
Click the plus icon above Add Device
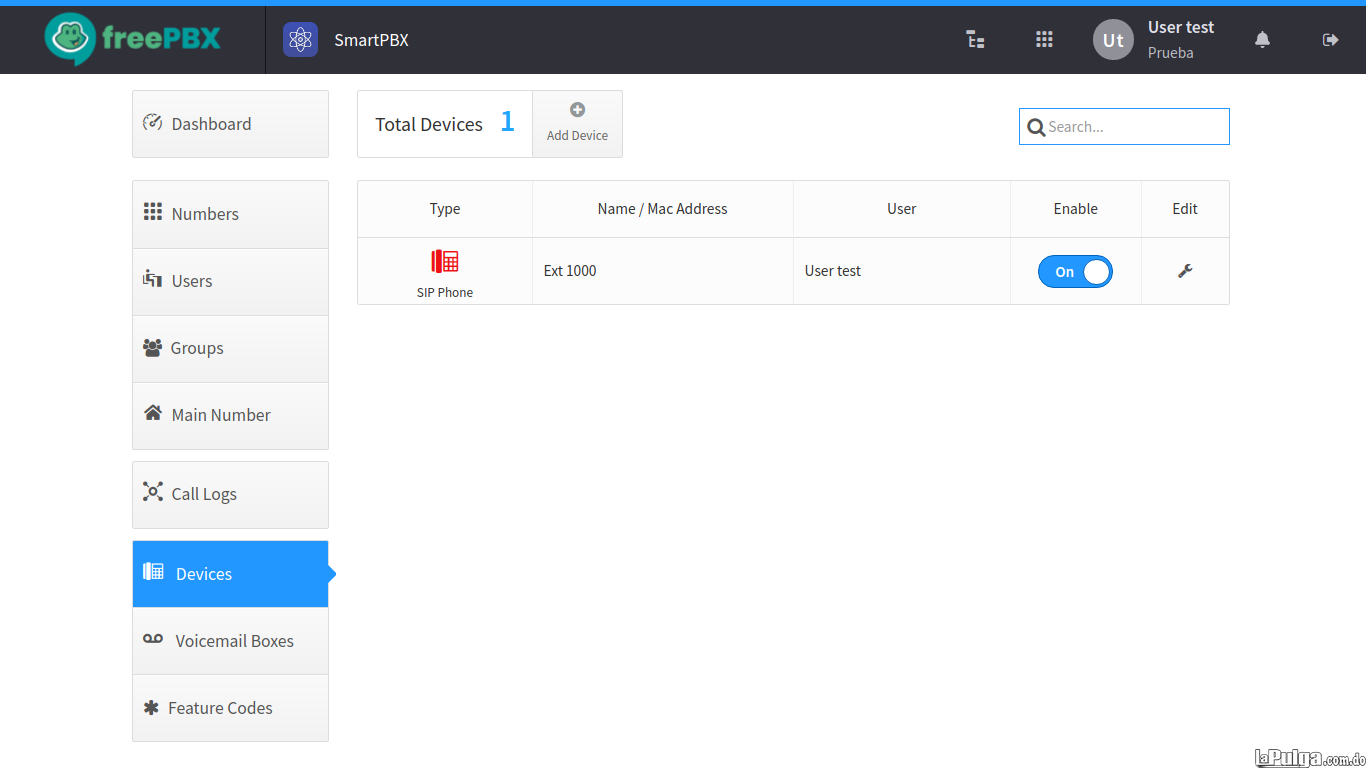(x=577, y=110)
